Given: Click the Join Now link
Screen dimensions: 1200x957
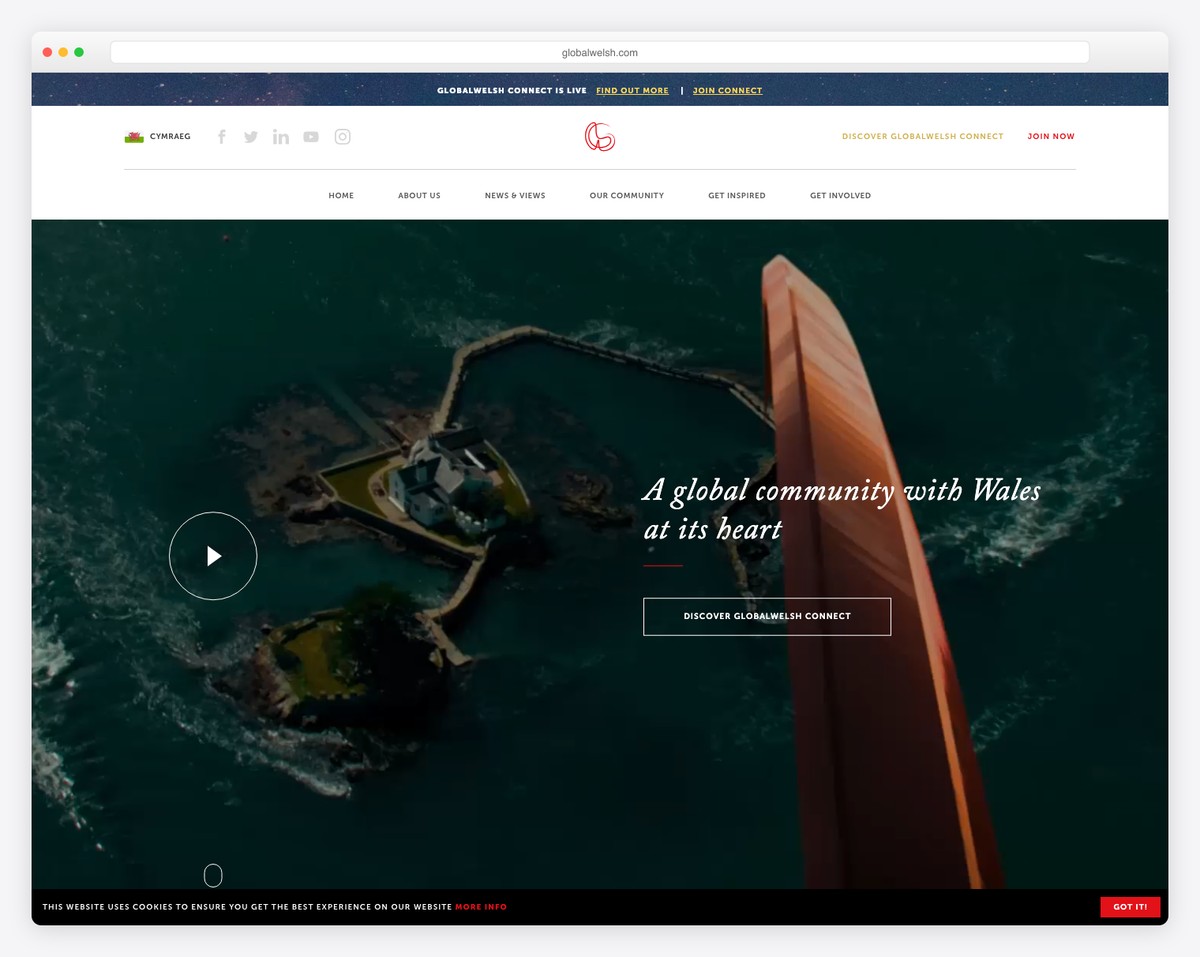Looking at the screenshot, I should point(1051,137).
